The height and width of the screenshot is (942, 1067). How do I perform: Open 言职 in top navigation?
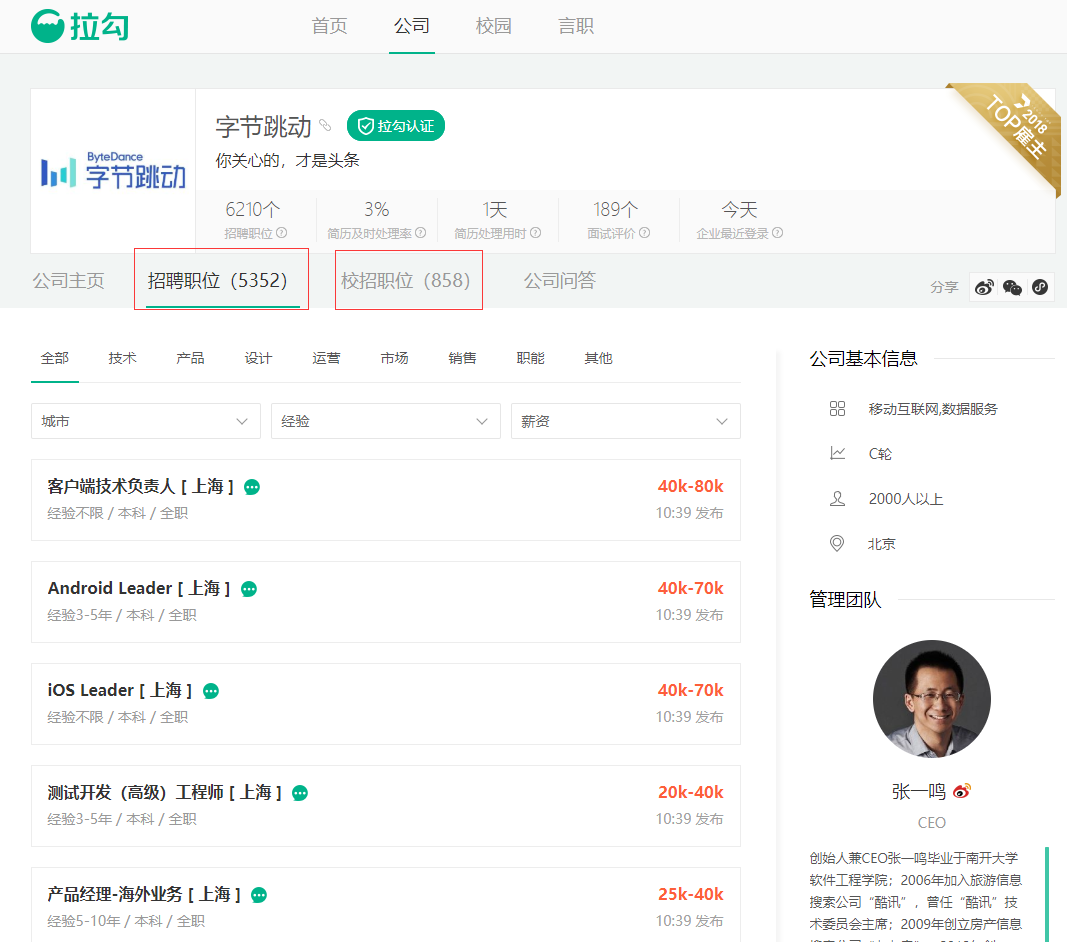point(576,26)
